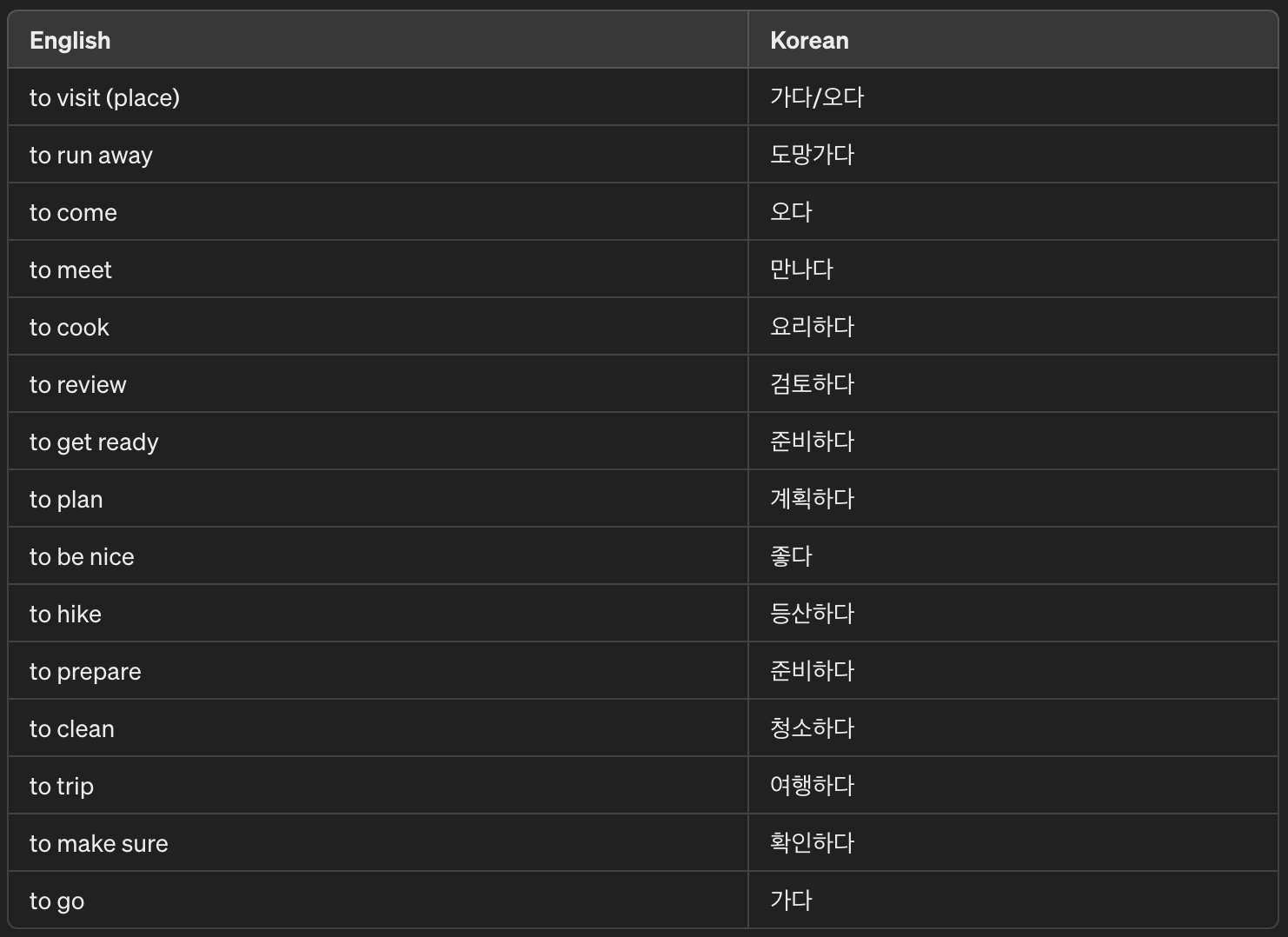Select the "to visit (place)" cell

pos(104,97)
